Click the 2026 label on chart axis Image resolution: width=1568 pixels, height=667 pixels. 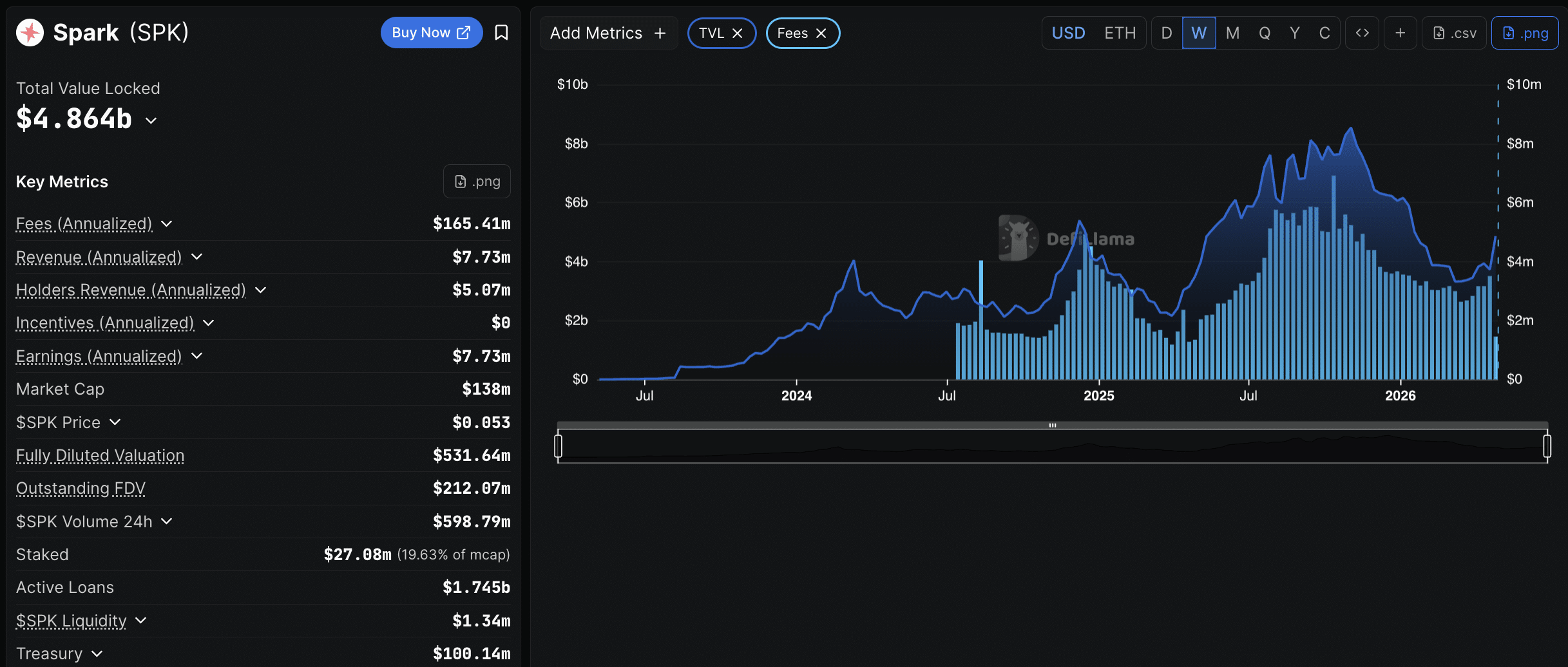[1401, 396]
